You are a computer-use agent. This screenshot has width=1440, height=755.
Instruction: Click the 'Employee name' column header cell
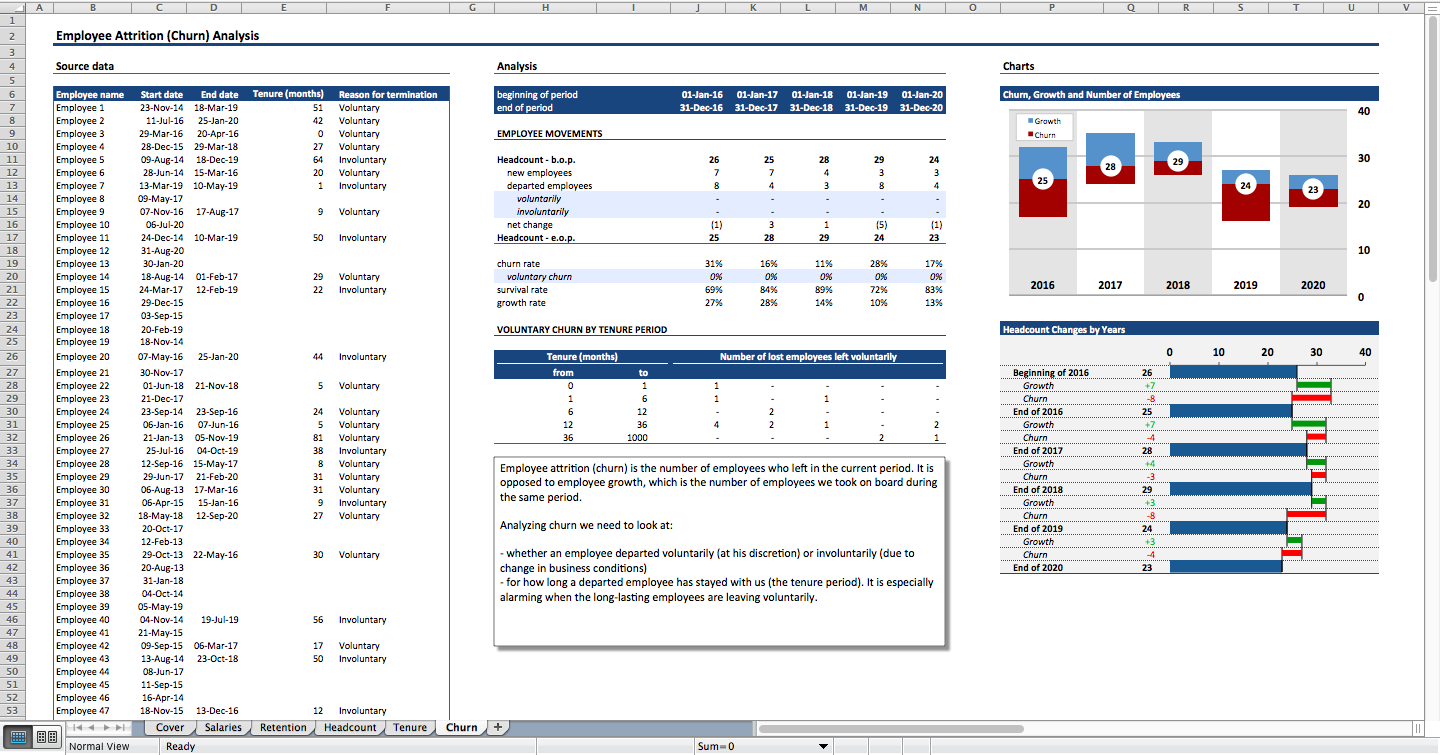point(90,94)
